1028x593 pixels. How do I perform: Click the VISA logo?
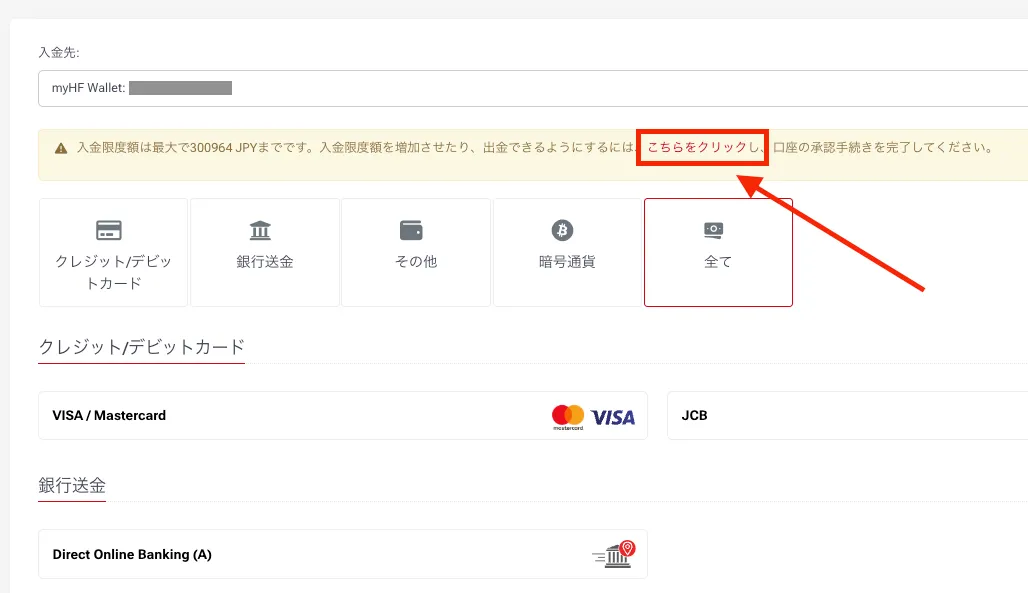click(613, 417)
